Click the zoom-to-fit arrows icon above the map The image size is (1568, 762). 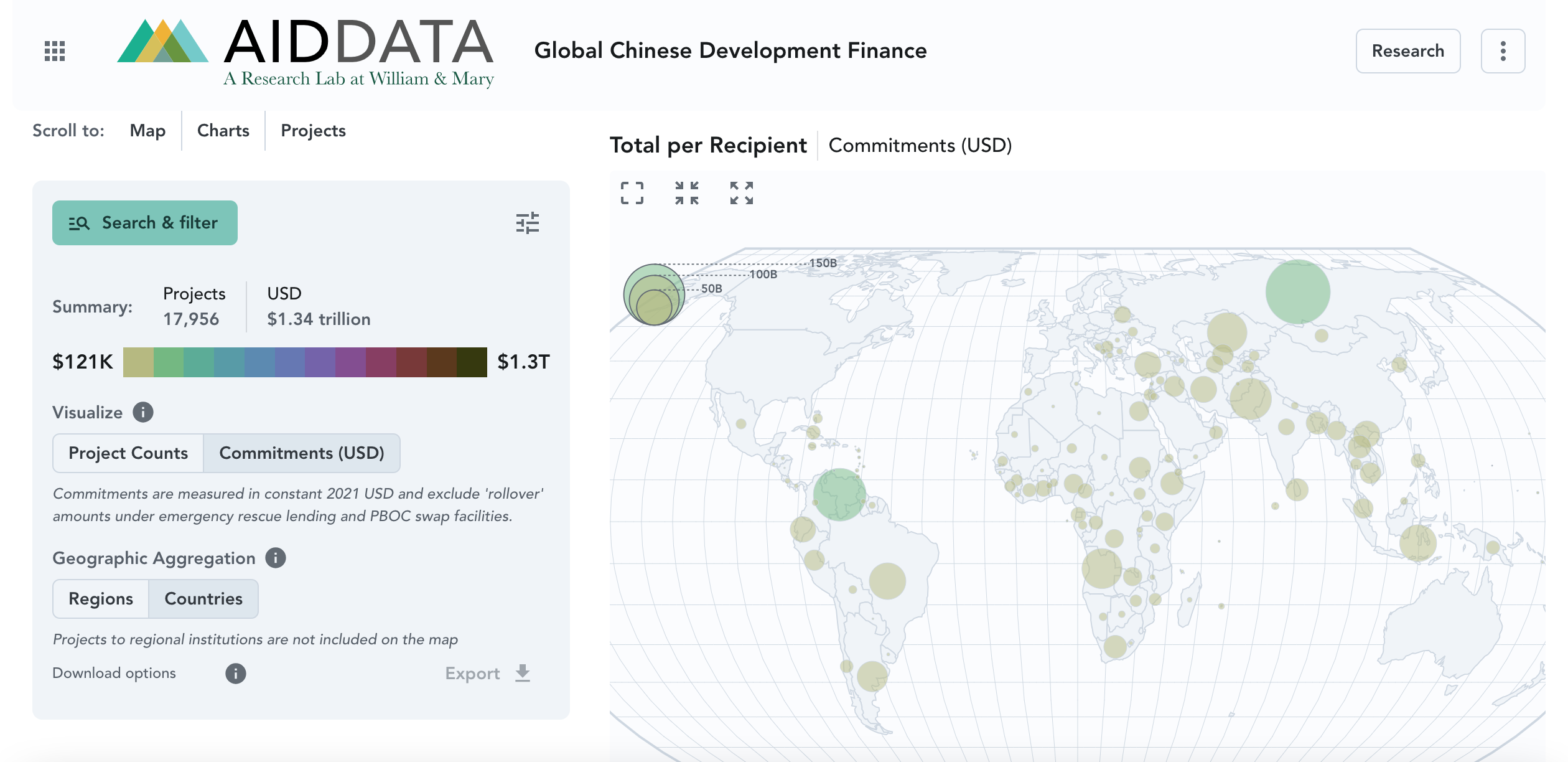point(687,193)
